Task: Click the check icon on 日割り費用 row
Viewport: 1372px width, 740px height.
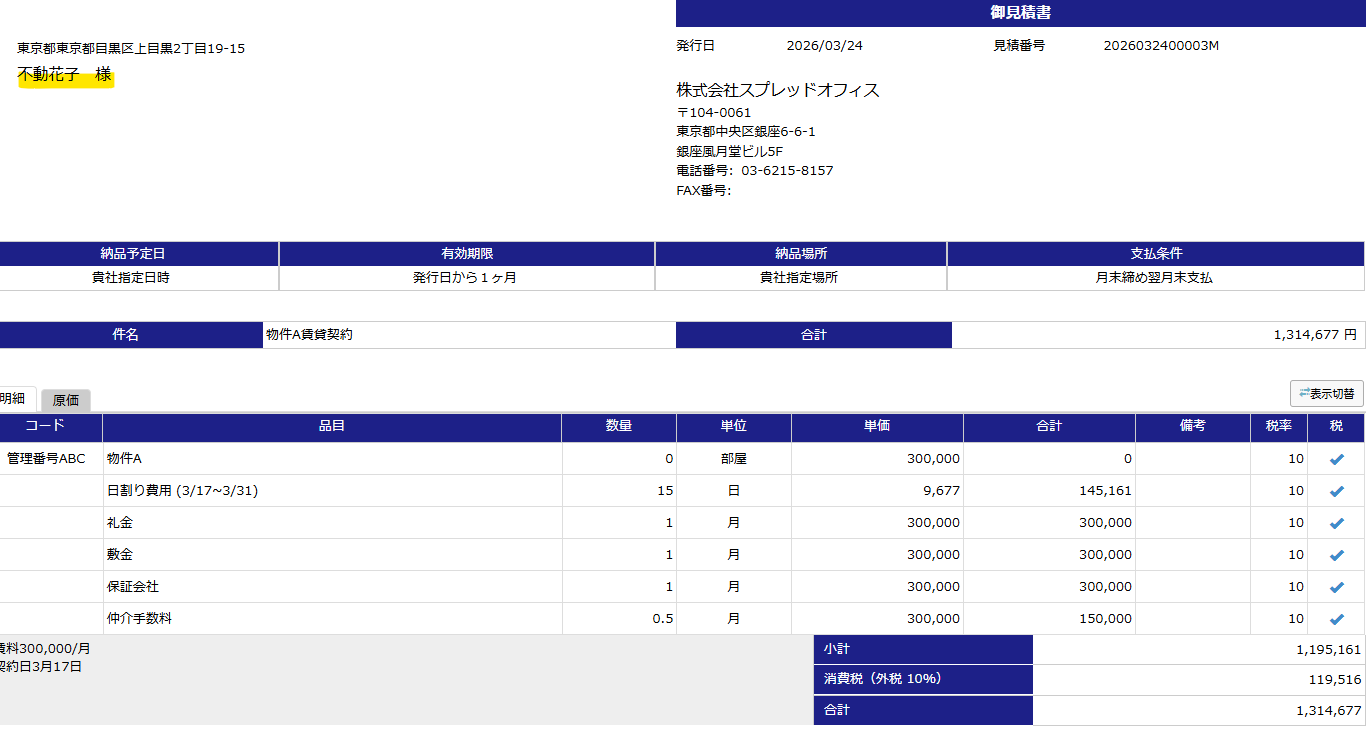Action: pos(1336,491)
